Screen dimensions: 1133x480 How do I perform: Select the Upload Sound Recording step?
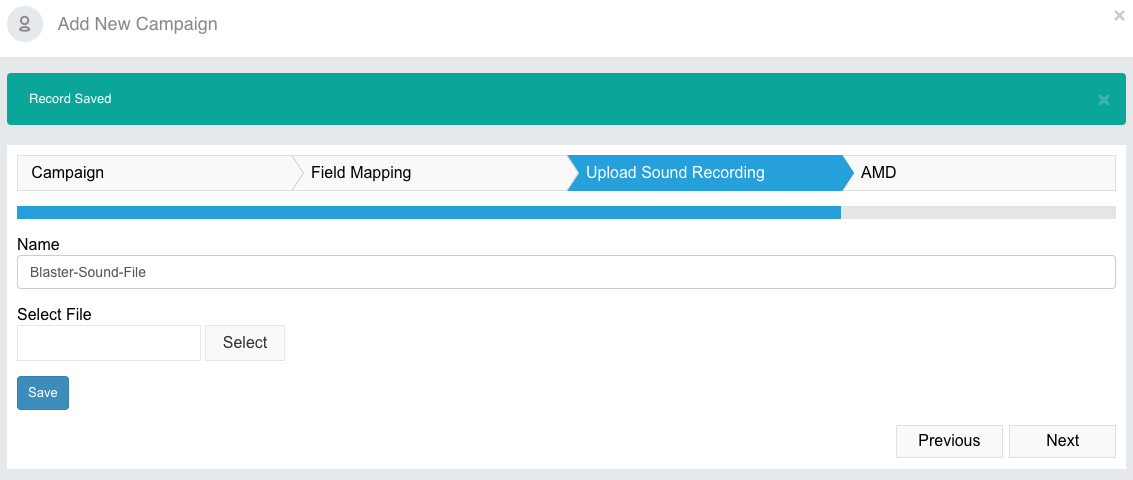pyautogui.click(x=705, y=173)
